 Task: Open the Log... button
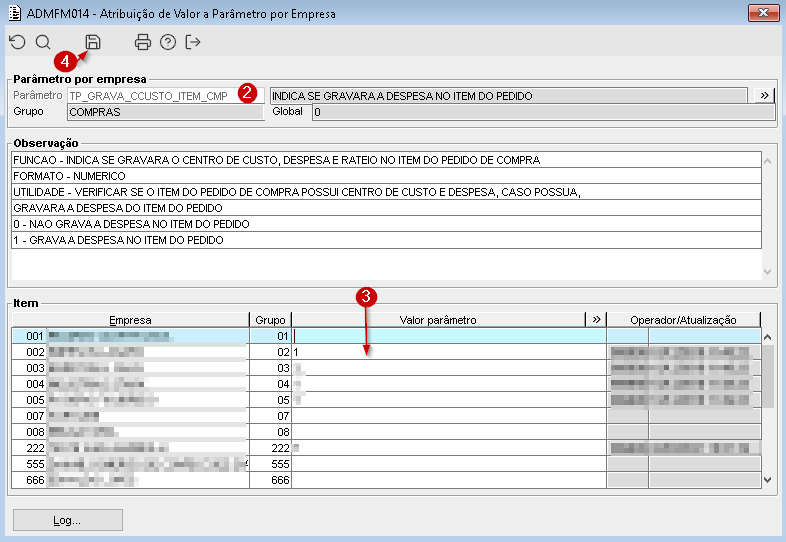coord(68,520)
